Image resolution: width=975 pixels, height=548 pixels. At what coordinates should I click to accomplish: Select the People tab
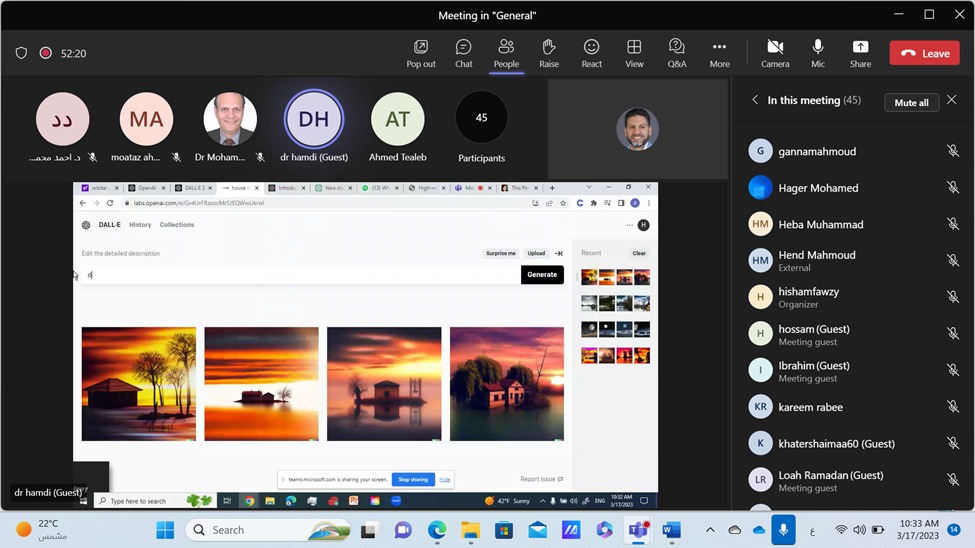point(506,53)
